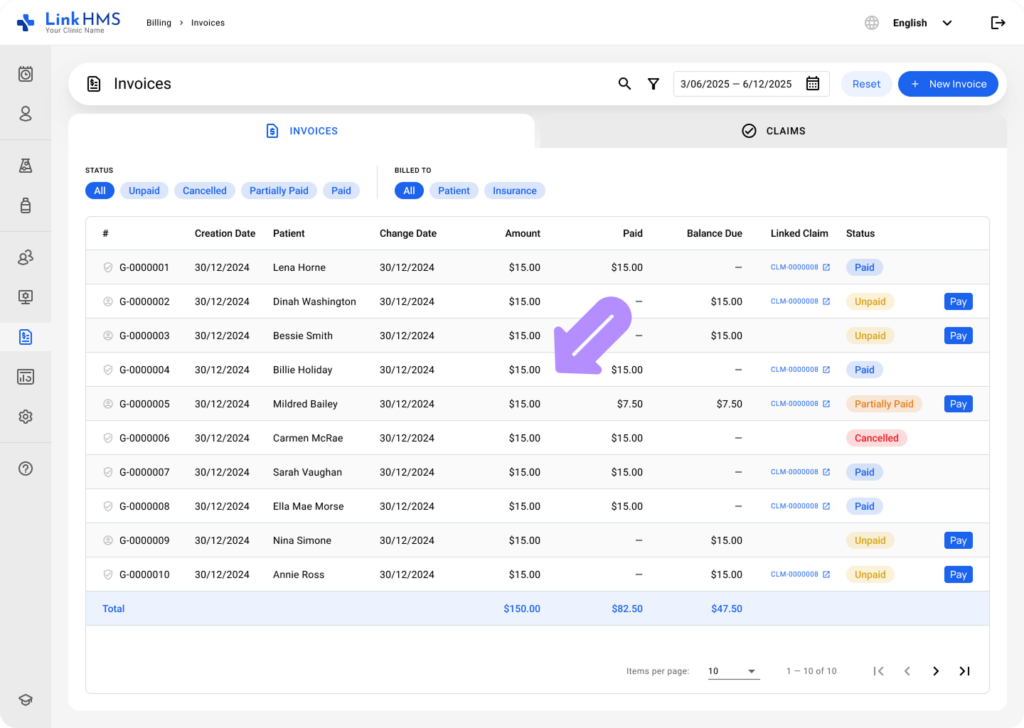Pay invoice for Dinah Washington
The height and width of the screenshot is (728, 1024).
click(x=958, y=302)
